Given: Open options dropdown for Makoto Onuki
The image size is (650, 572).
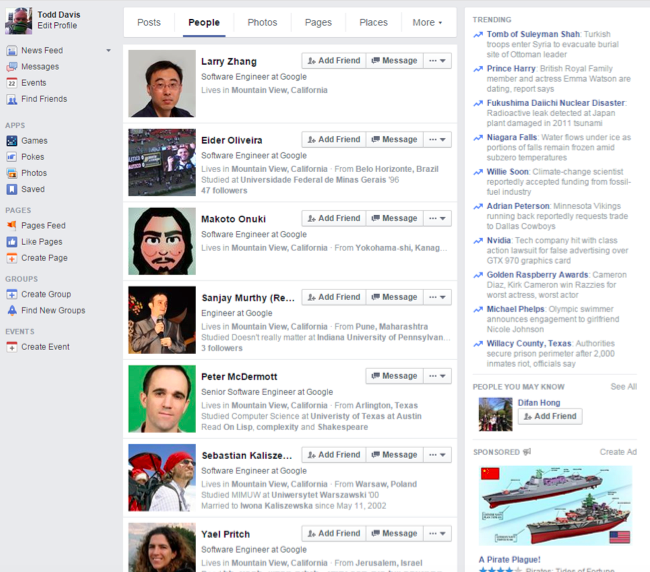Looking at the screenshot, I should click(437, 218).
